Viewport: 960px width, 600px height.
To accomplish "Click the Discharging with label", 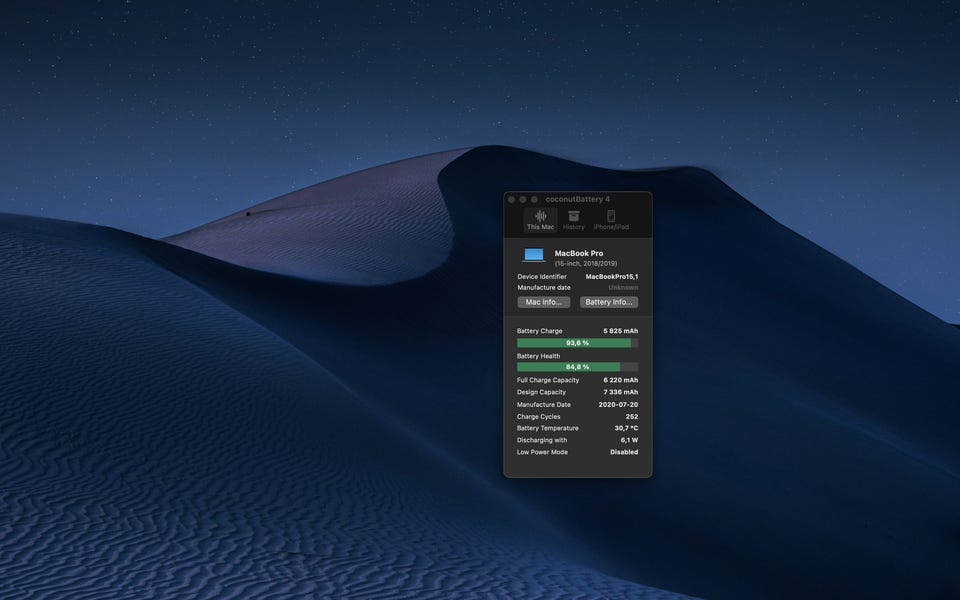I will click(x=542, y=440).
